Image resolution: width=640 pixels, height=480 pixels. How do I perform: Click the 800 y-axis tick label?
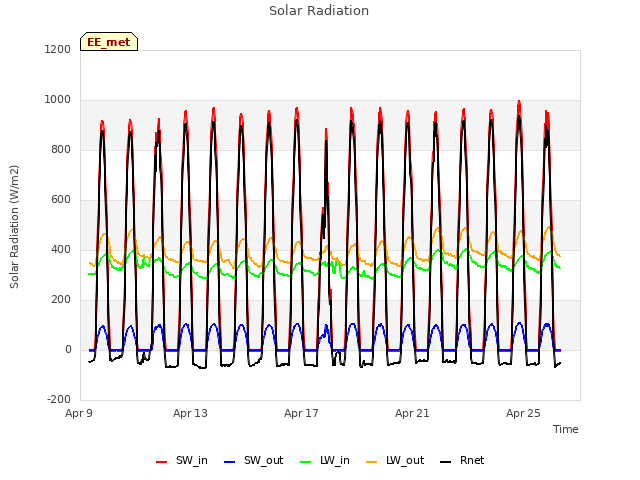click(61, 150)
